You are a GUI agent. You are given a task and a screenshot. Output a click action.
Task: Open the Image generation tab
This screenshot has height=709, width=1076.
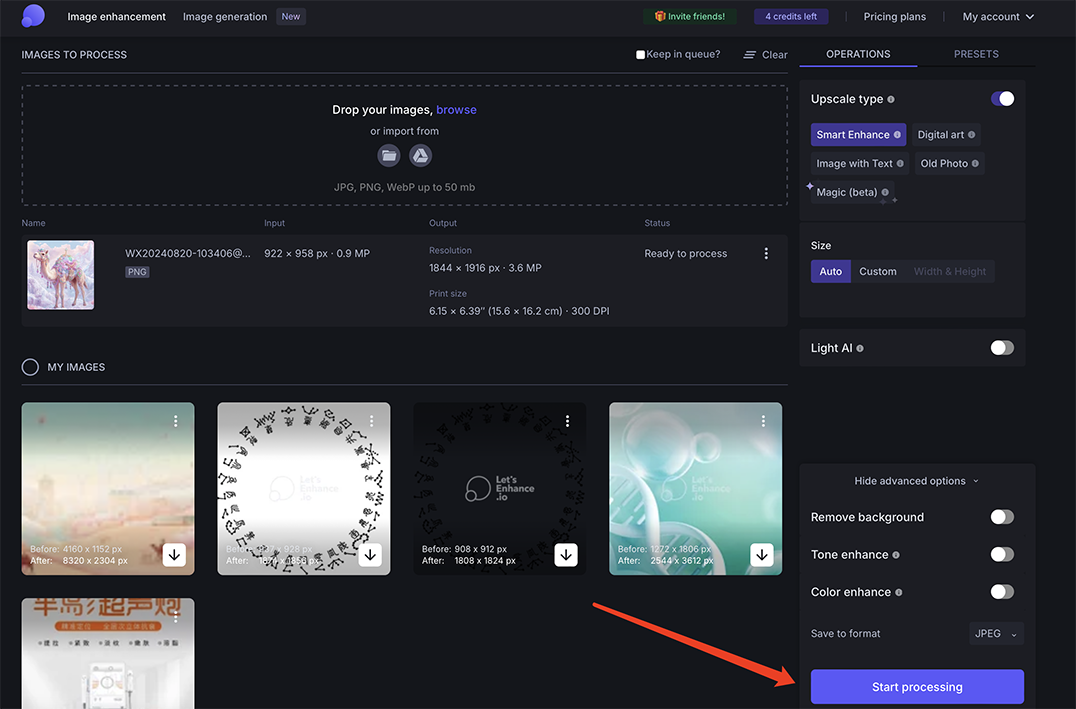225,17
